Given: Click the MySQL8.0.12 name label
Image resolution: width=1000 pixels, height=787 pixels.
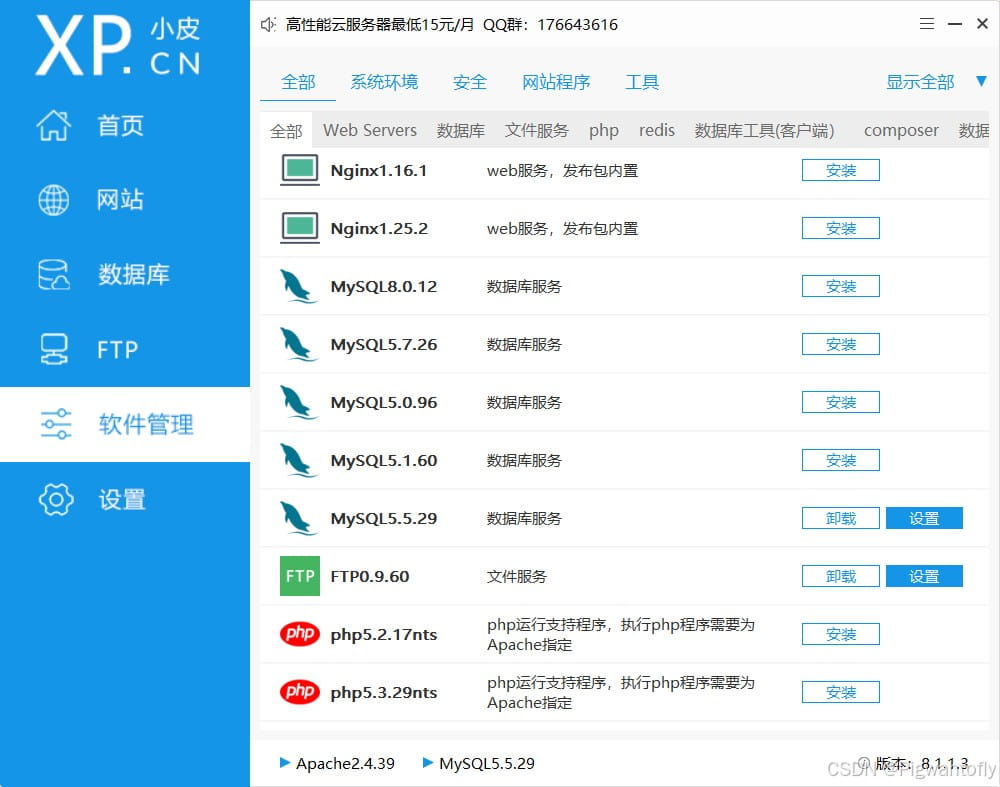Looking at the screenshot, I should [383, 287].
